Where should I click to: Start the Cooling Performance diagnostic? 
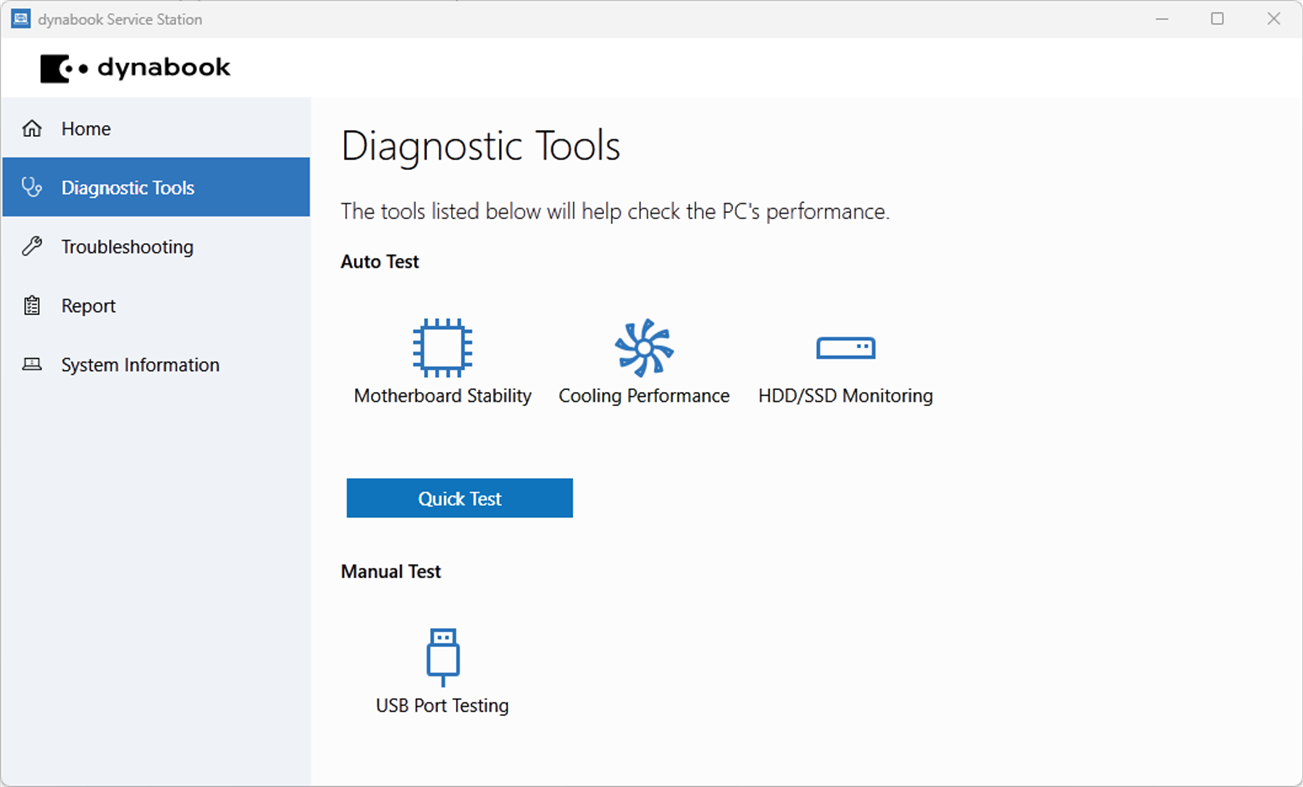pyautogui.click(x=644, y=345)
